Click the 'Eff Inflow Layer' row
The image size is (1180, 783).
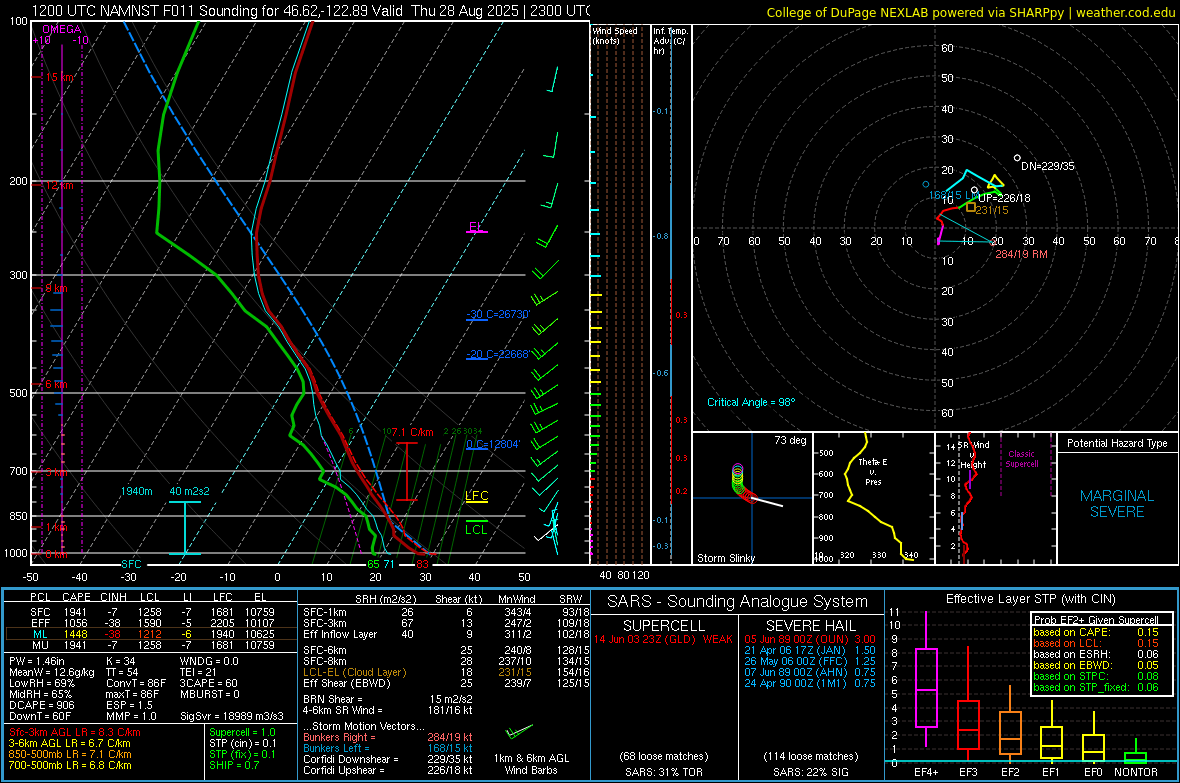446,634
